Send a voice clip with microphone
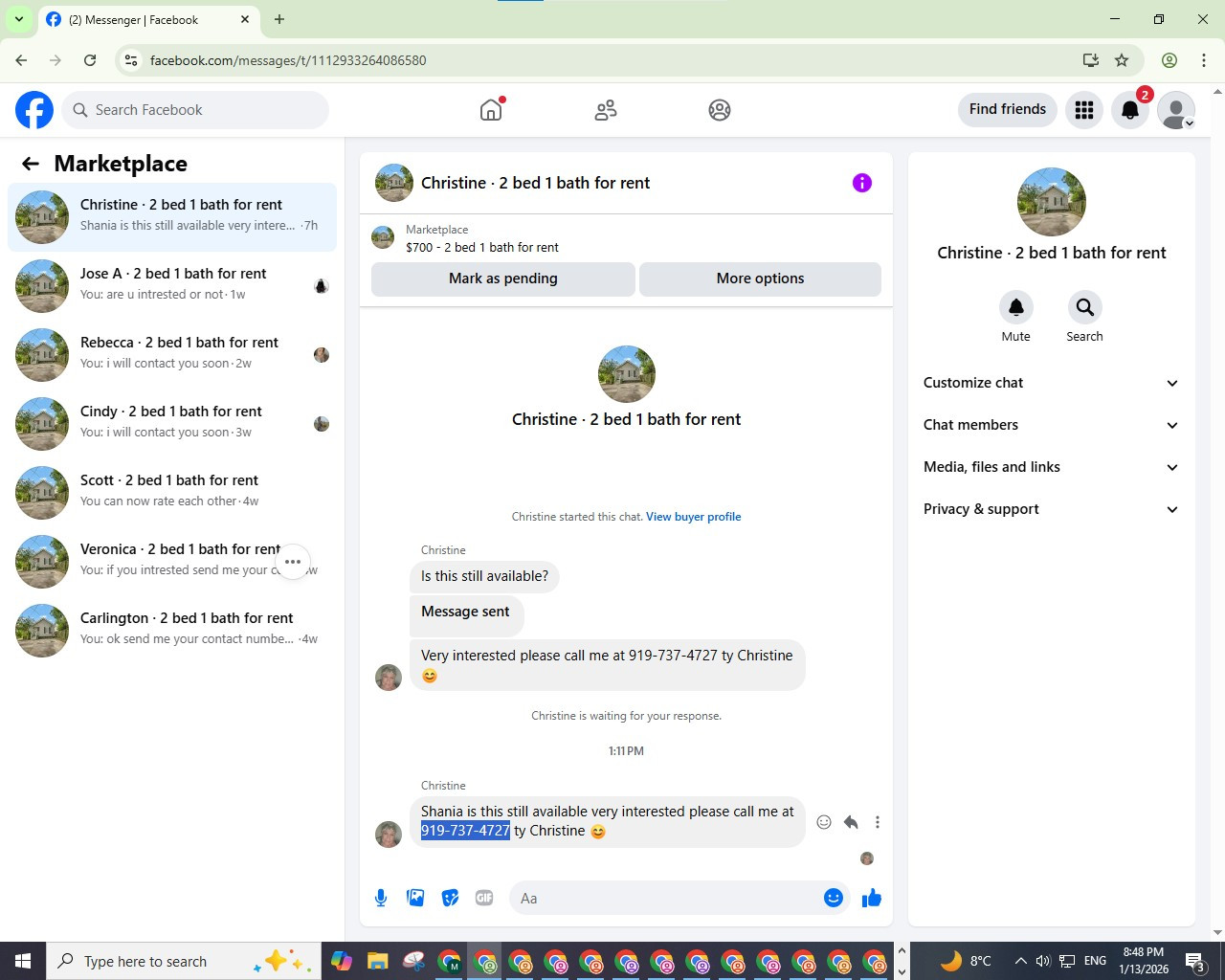1225x980 pixels. 381,898
